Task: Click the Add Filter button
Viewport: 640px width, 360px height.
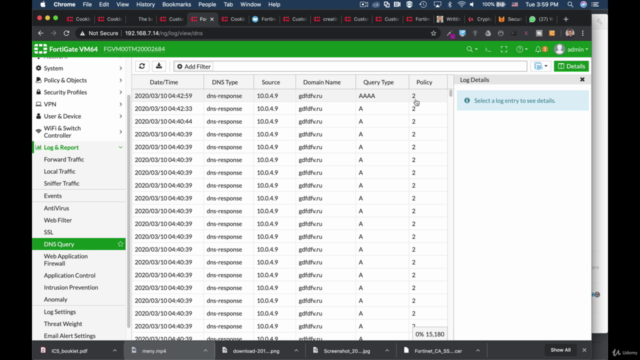Action: (193, 67)
